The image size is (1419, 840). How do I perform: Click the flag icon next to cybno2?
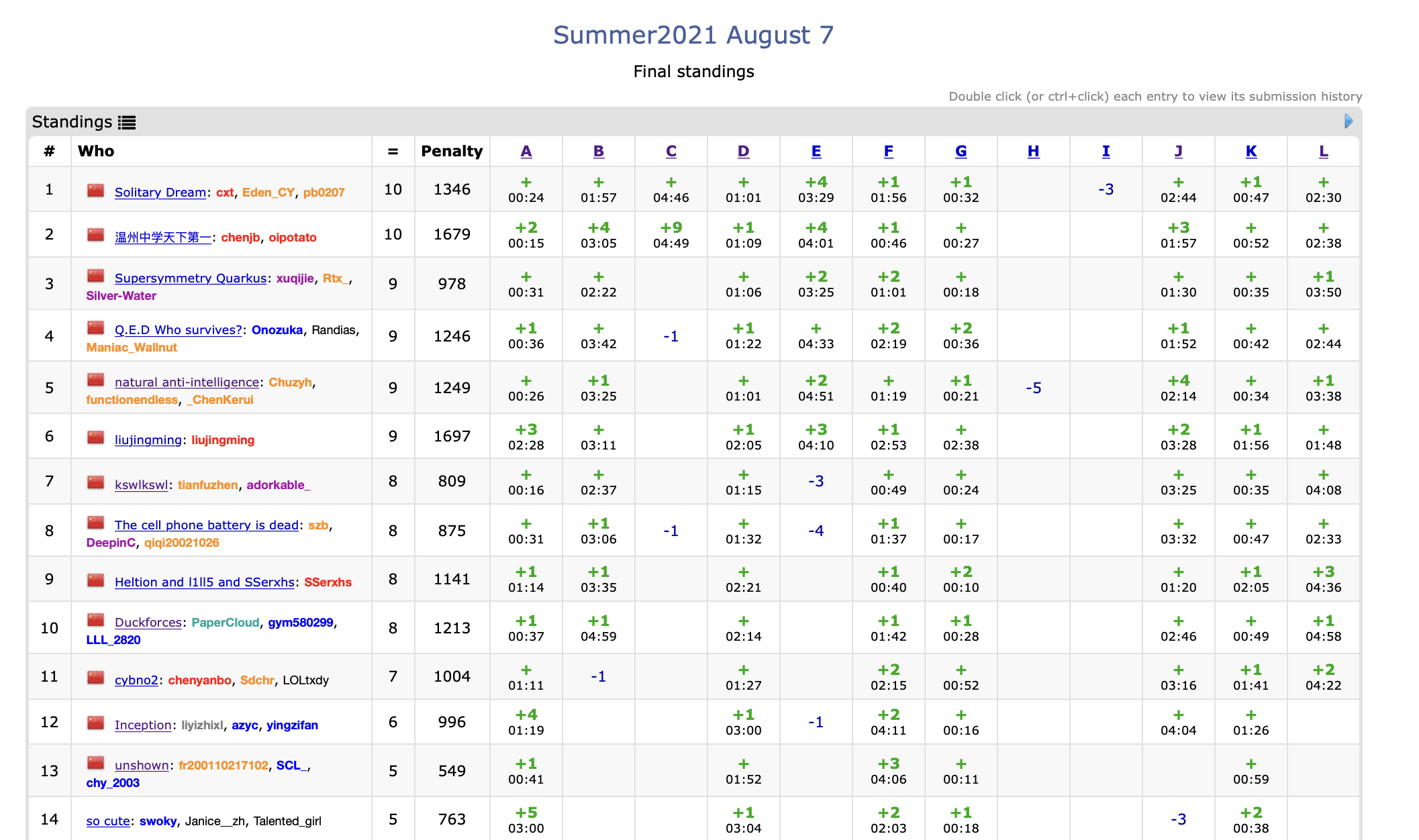tap(96, 678)
